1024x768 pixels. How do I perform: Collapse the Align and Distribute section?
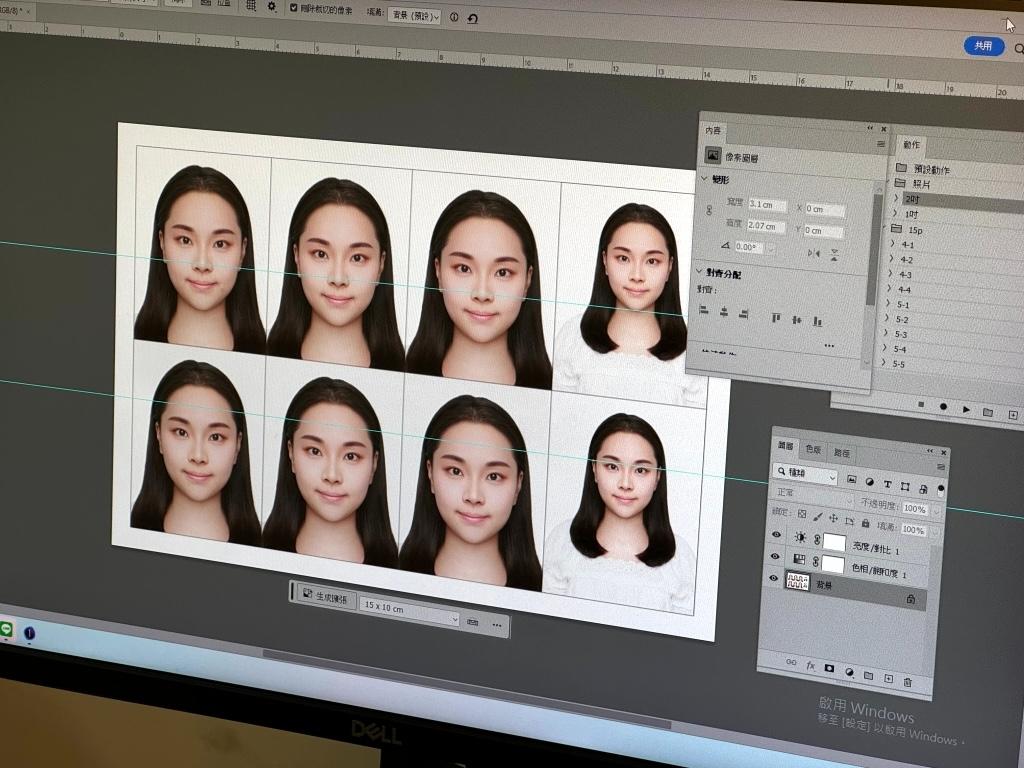coord(699,270)
